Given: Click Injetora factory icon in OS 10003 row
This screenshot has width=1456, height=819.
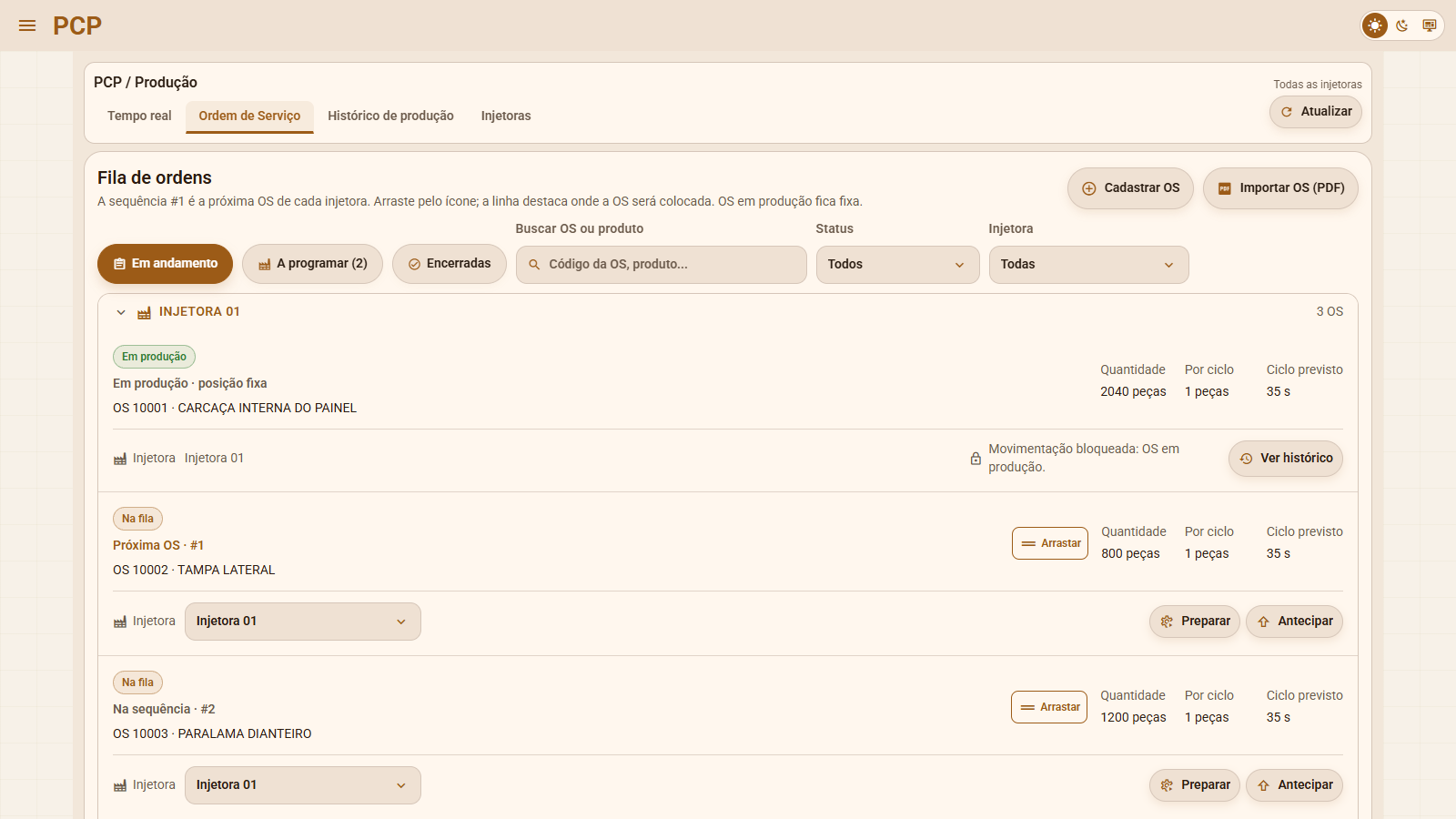Looking at the screenshot, I should click(120, 785).
